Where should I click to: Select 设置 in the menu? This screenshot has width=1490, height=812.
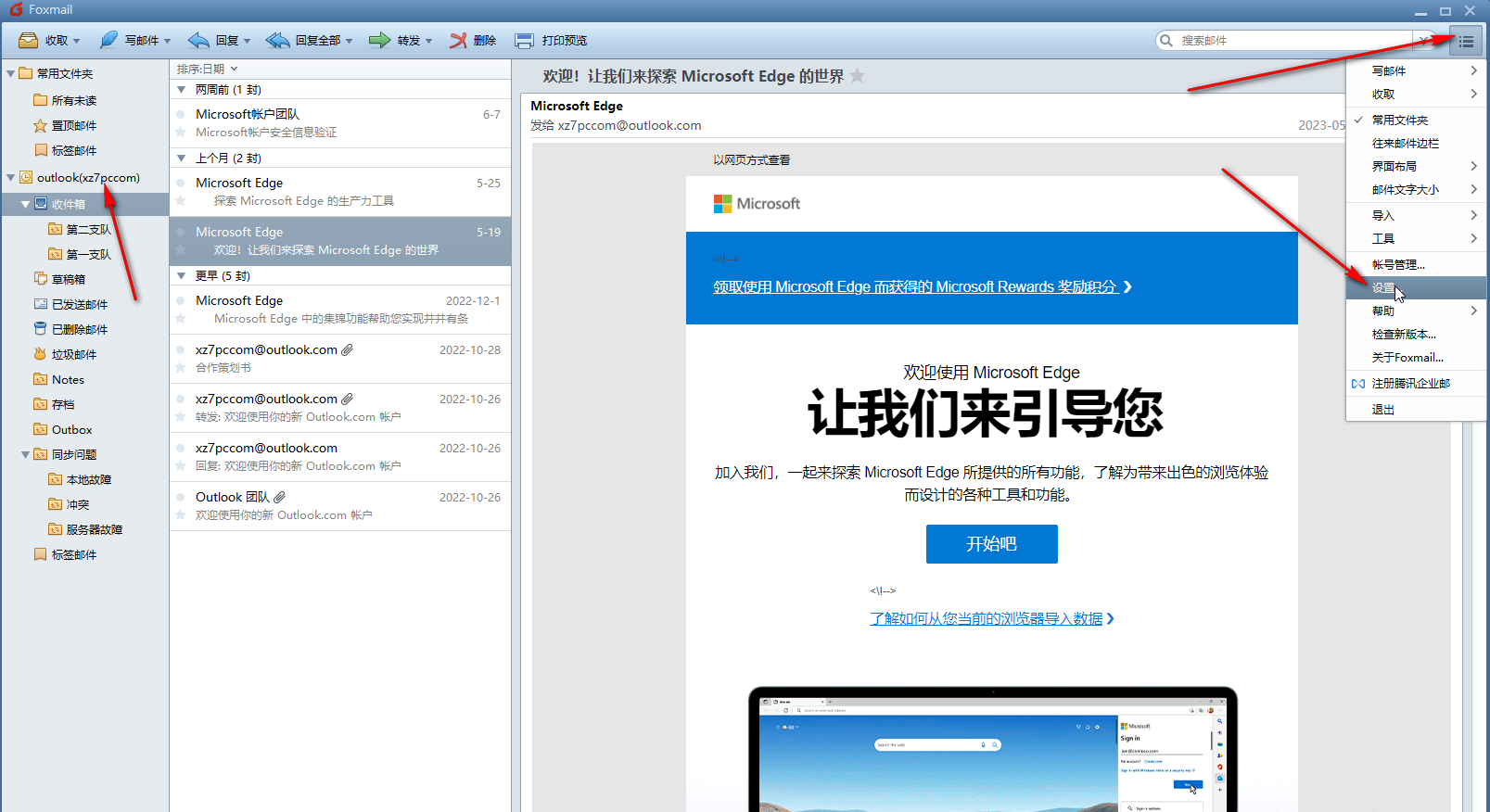(1416, 287)
